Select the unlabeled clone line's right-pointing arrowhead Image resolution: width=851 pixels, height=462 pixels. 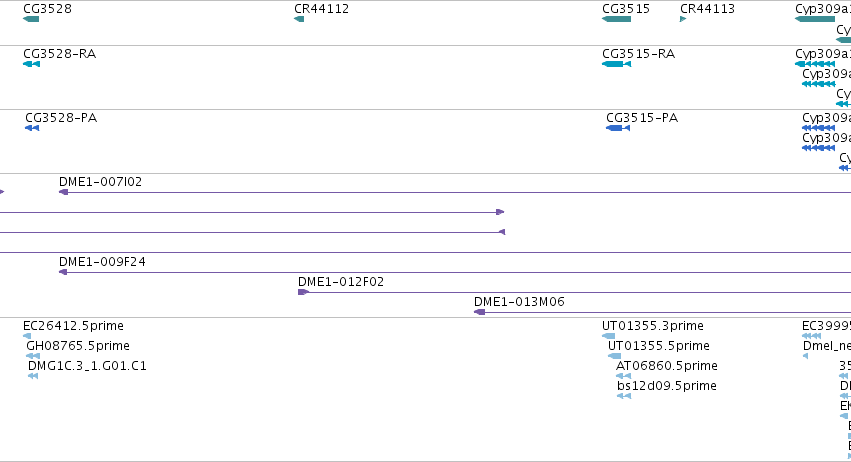tap(500, 212)
